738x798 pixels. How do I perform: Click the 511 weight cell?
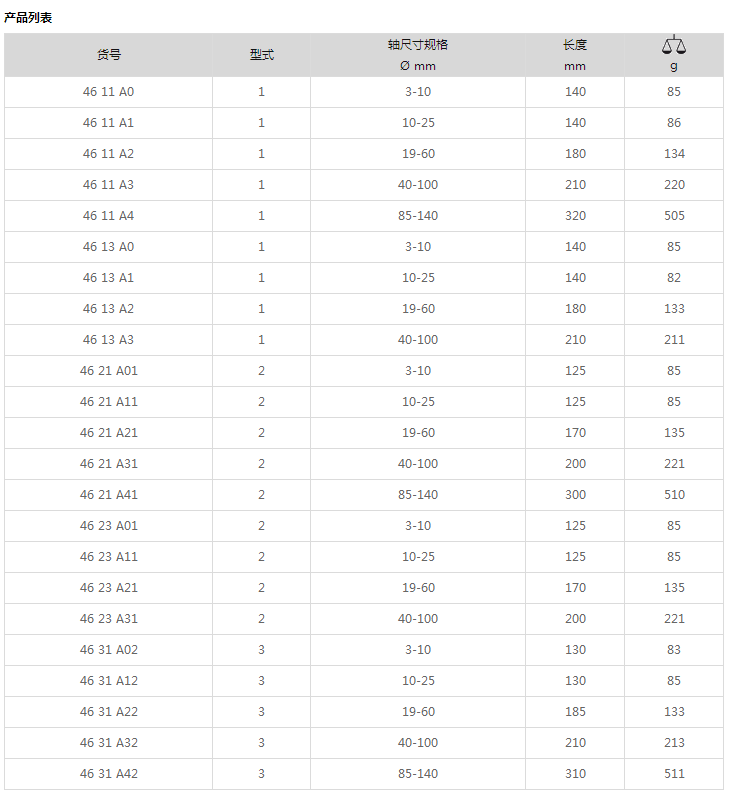674,774
